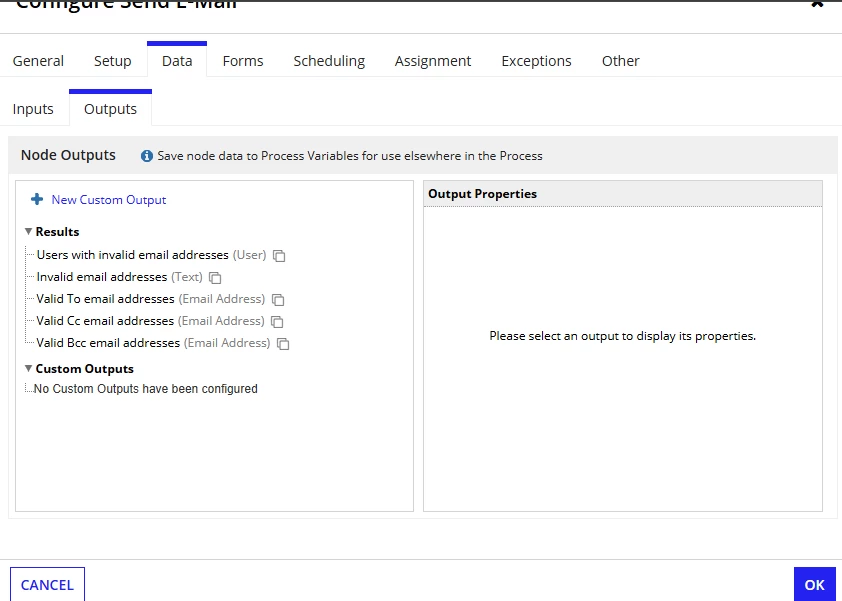
Task: Select Valid Bcc email addresses output
Action: [153, 343]
